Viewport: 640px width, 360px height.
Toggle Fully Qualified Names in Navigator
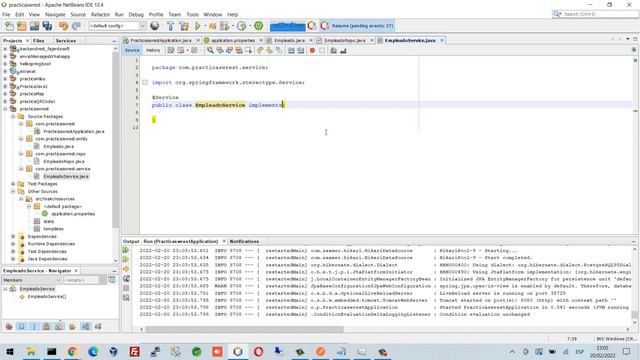click(x=72, y=327)
